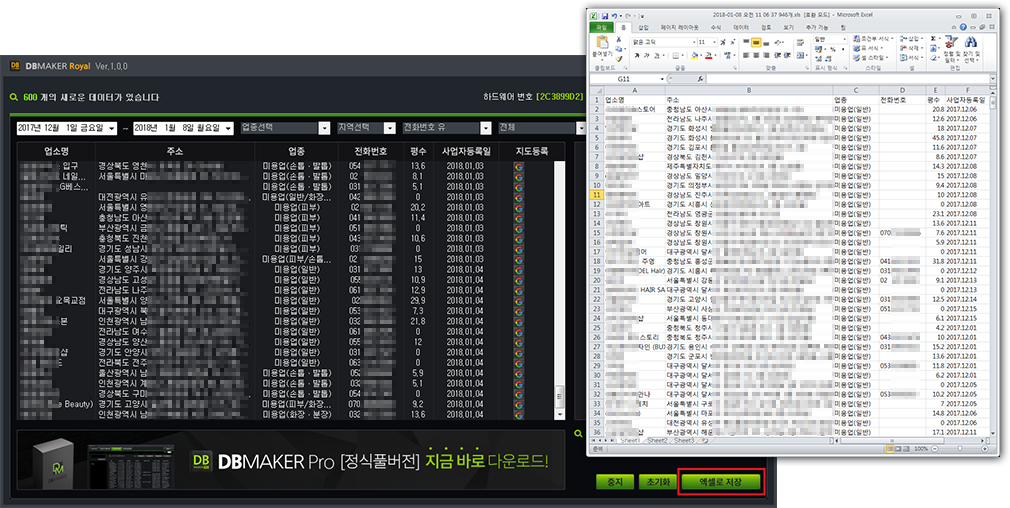The image size is (1010, 508).
Task: Click the Find and Select binoculars icon
Action: pyautogui.click(x=971, y=43)
